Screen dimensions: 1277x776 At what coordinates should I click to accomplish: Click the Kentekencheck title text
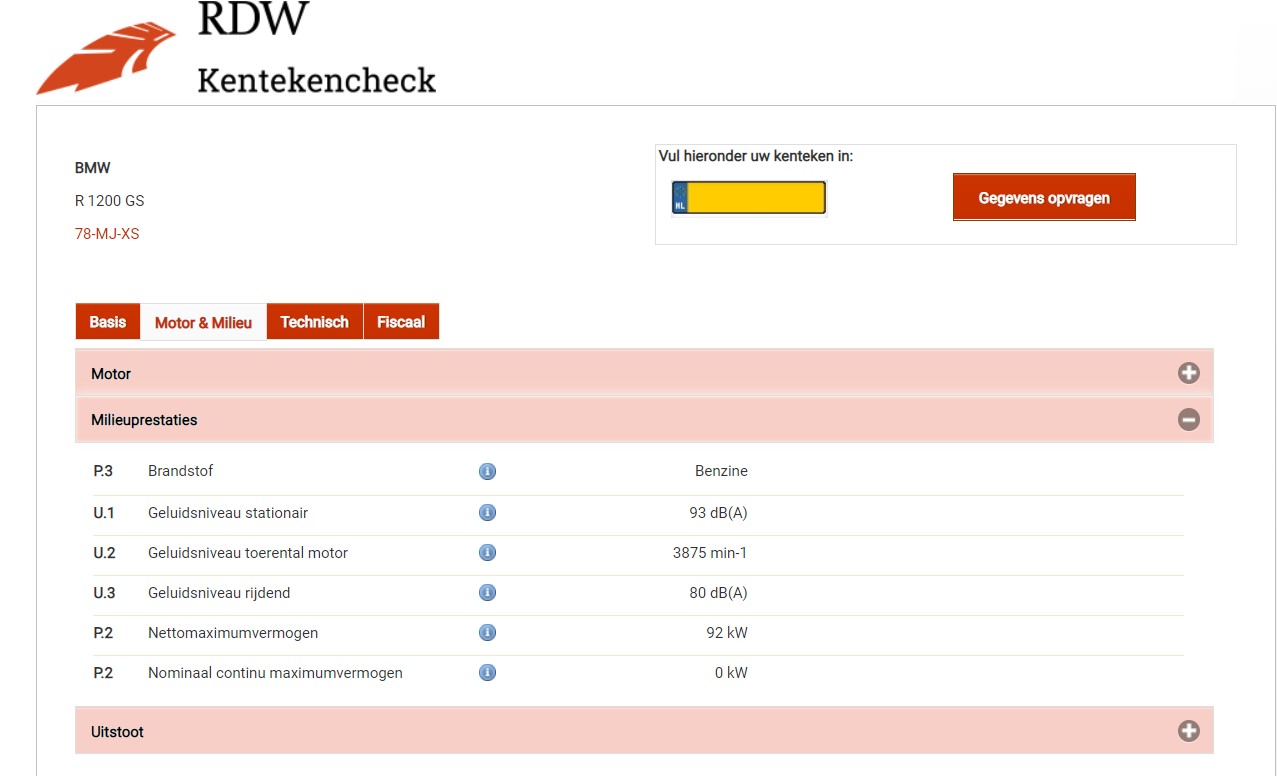(x=316, y=80)
